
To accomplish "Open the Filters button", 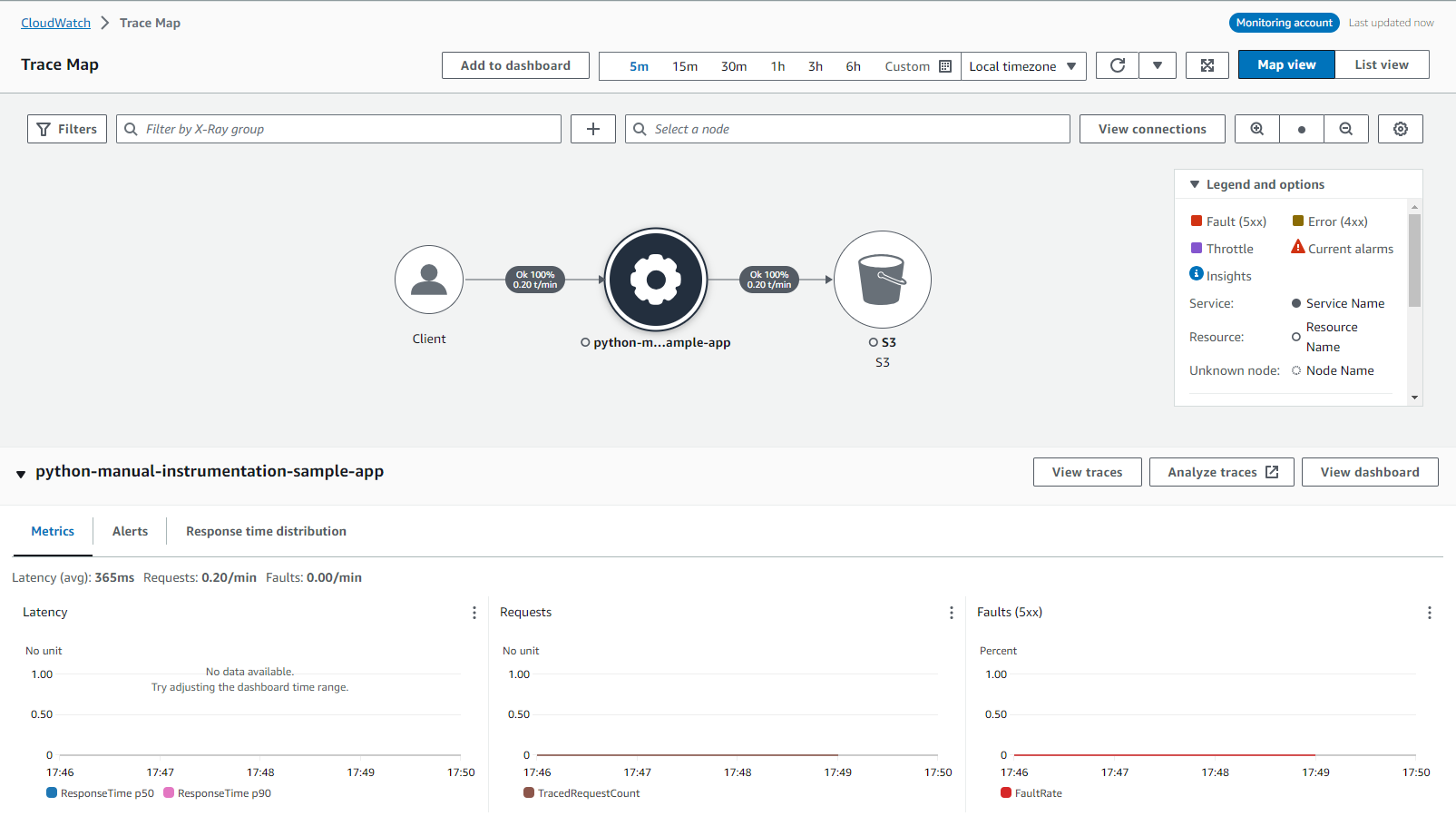I will pos(67,129).
